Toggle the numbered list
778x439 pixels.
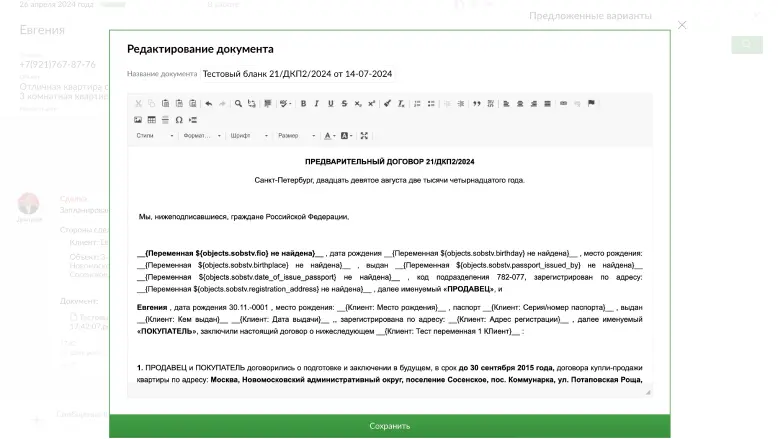[417, 104]
